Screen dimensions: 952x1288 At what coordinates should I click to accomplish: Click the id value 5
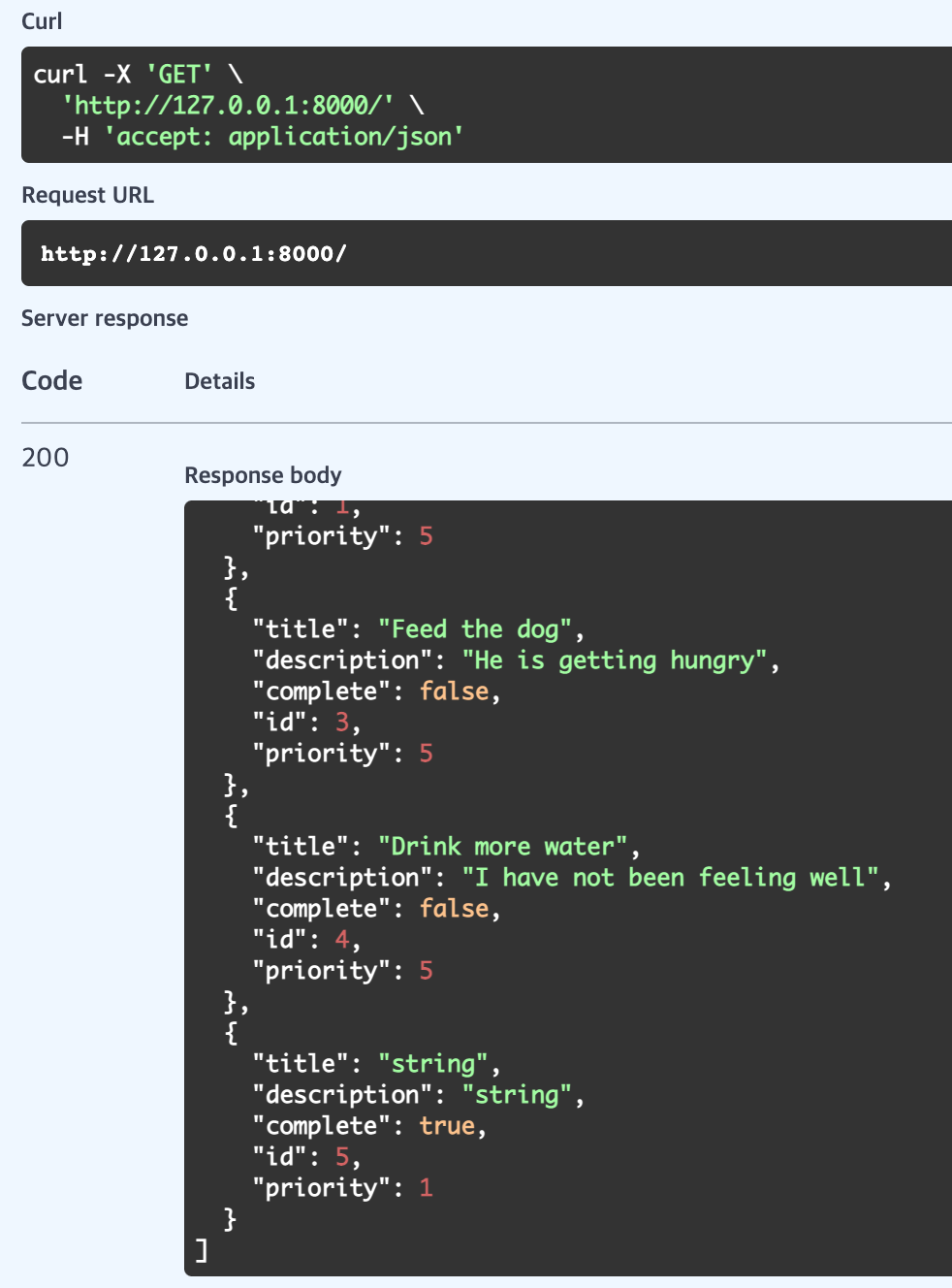click(342, 1157)
